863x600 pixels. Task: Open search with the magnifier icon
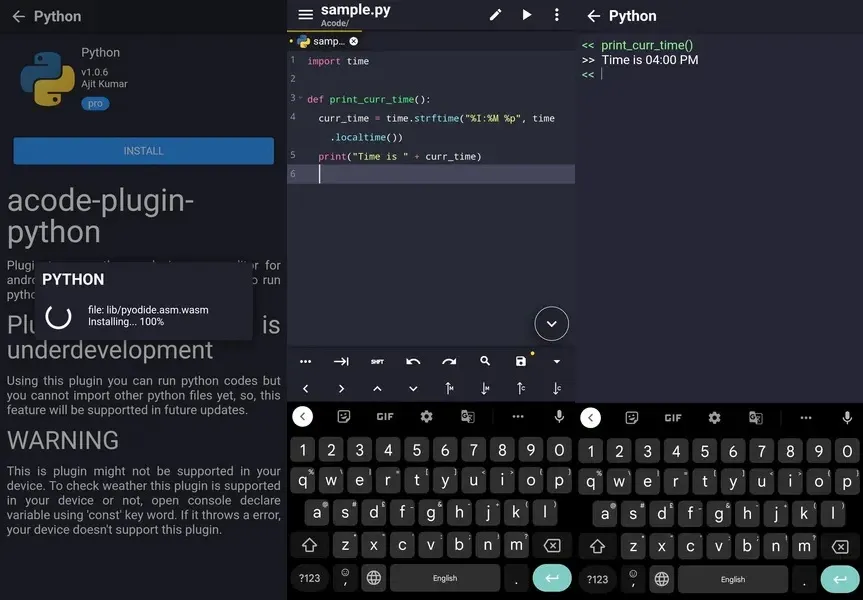point(485,361)
